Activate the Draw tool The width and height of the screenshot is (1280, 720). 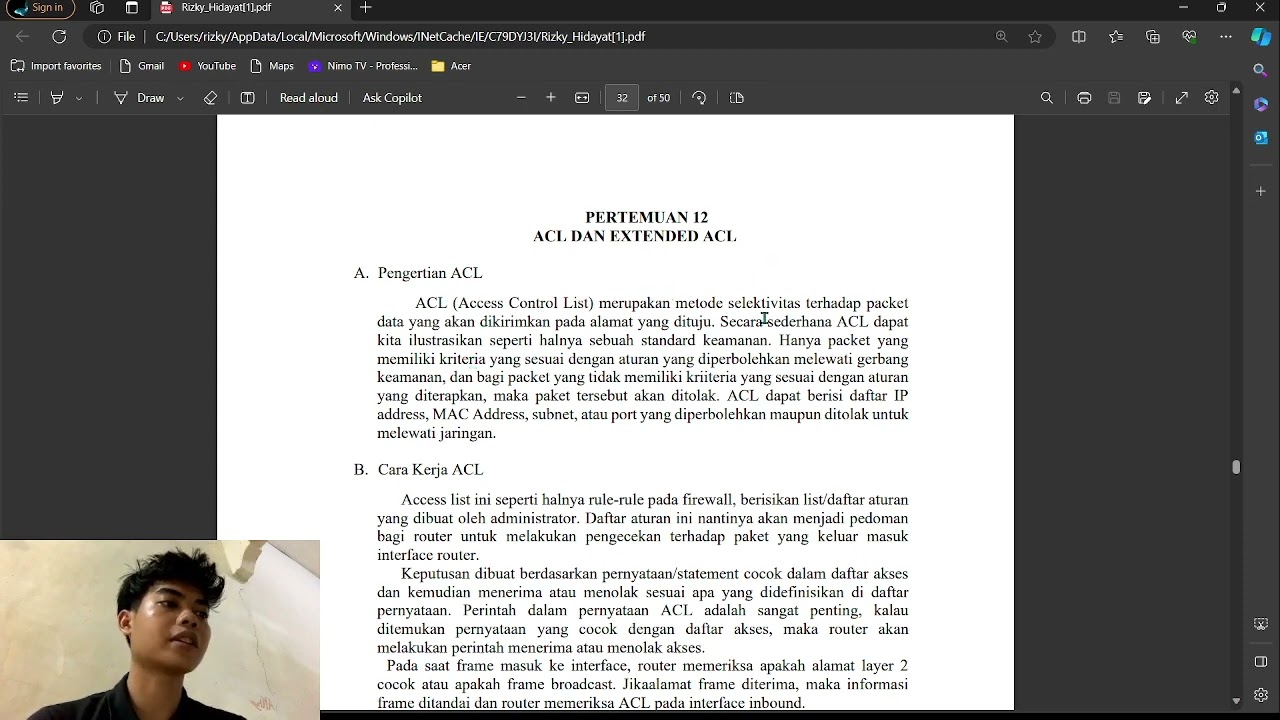pos(139,98)
